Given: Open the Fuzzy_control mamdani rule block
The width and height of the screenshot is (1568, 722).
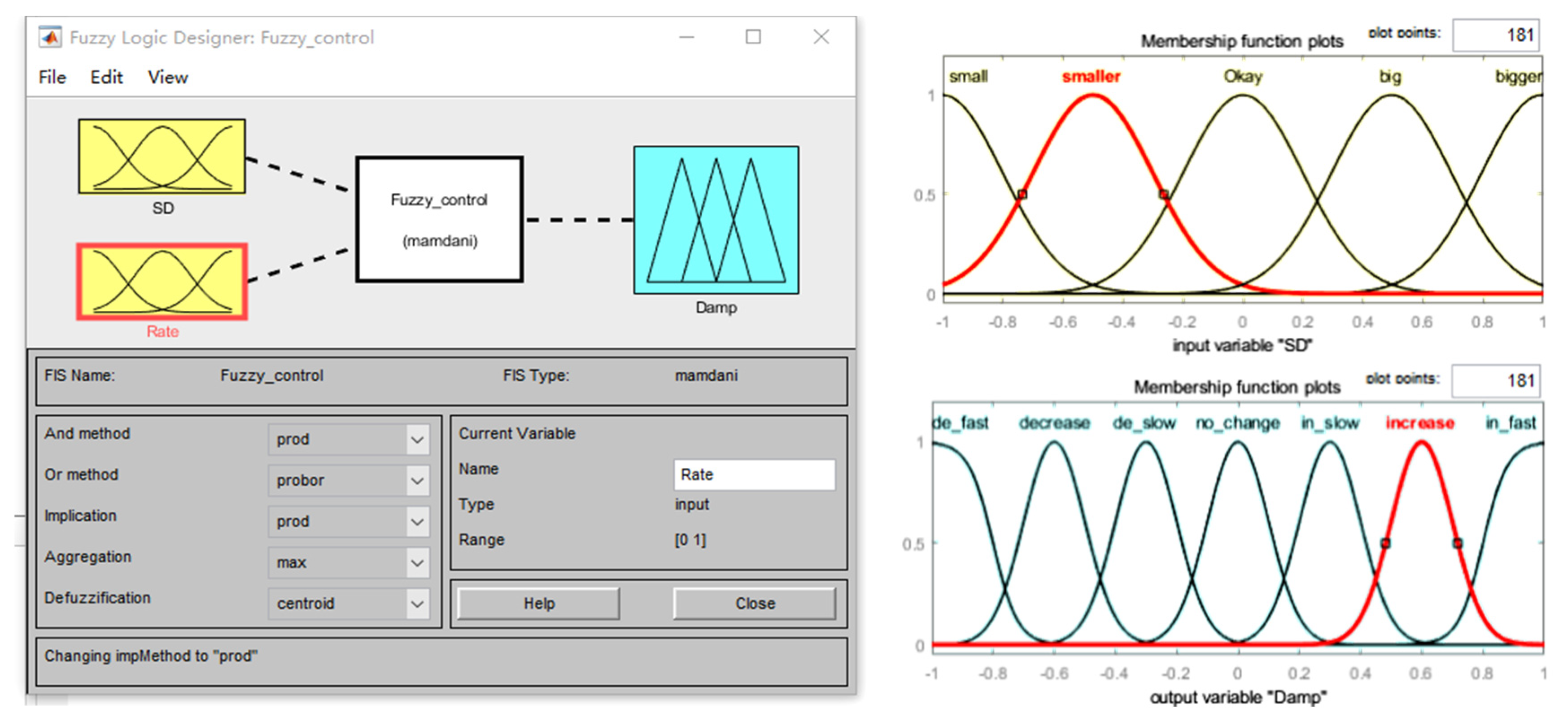Looking at the screenshot, I should [439, 220].
